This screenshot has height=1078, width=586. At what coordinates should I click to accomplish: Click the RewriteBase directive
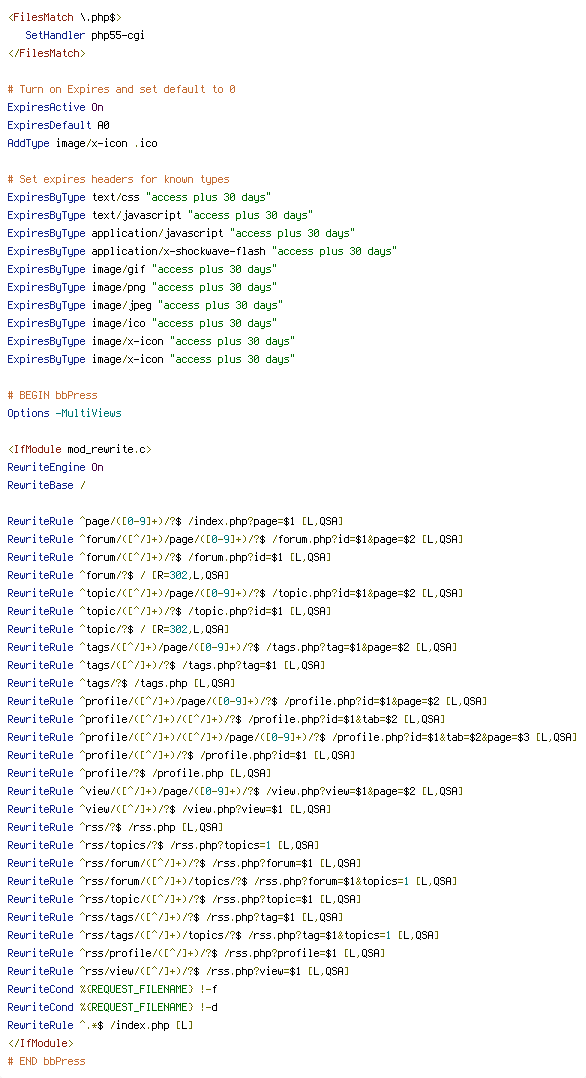click(x=46, y=485)
